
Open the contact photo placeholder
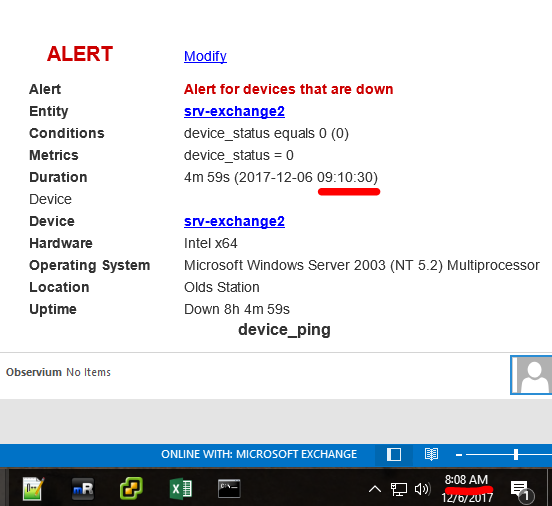(x=531, y=375)
